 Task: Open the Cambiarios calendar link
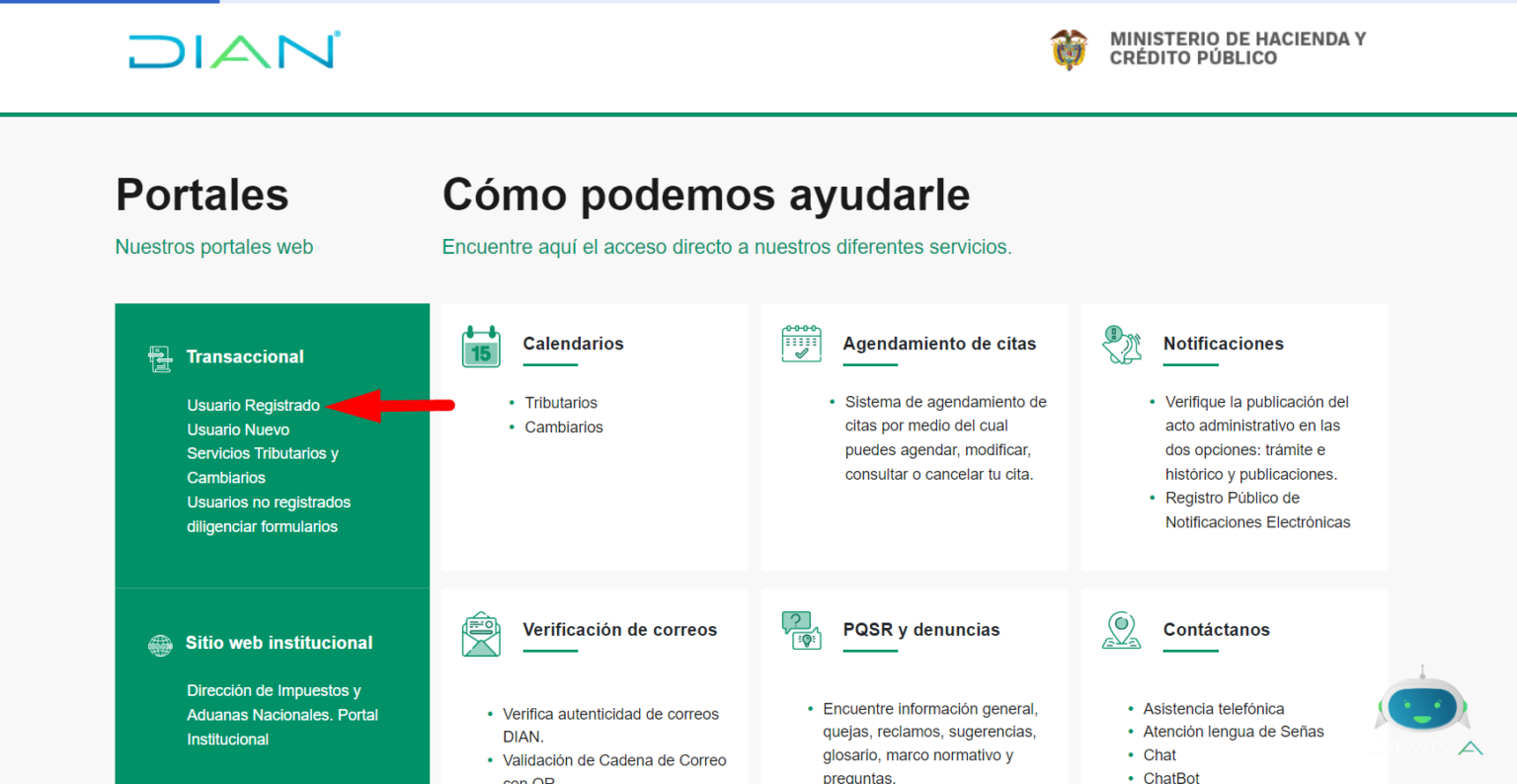[564, 428]
